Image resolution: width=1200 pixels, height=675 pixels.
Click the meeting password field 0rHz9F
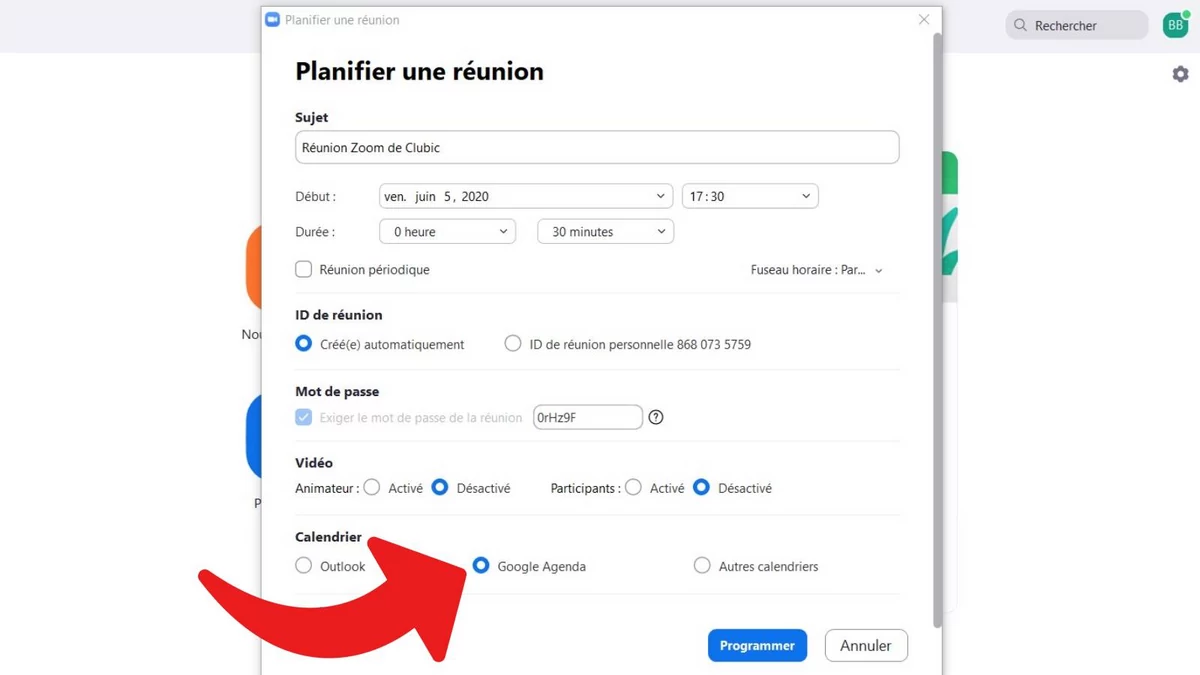click(x=588, y=417)
